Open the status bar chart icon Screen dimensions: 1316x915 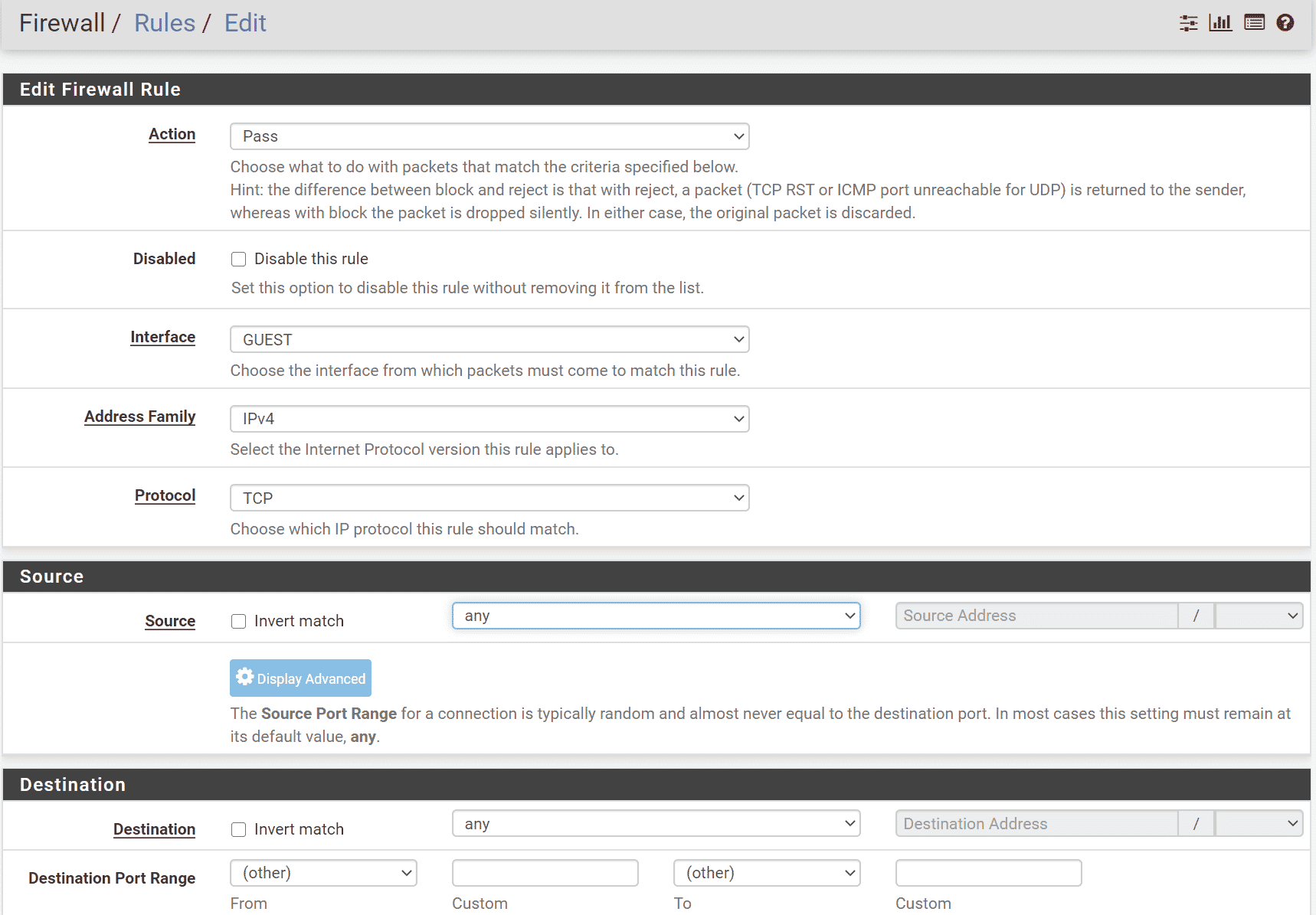pyautogui.click(x=1220, y=23)
